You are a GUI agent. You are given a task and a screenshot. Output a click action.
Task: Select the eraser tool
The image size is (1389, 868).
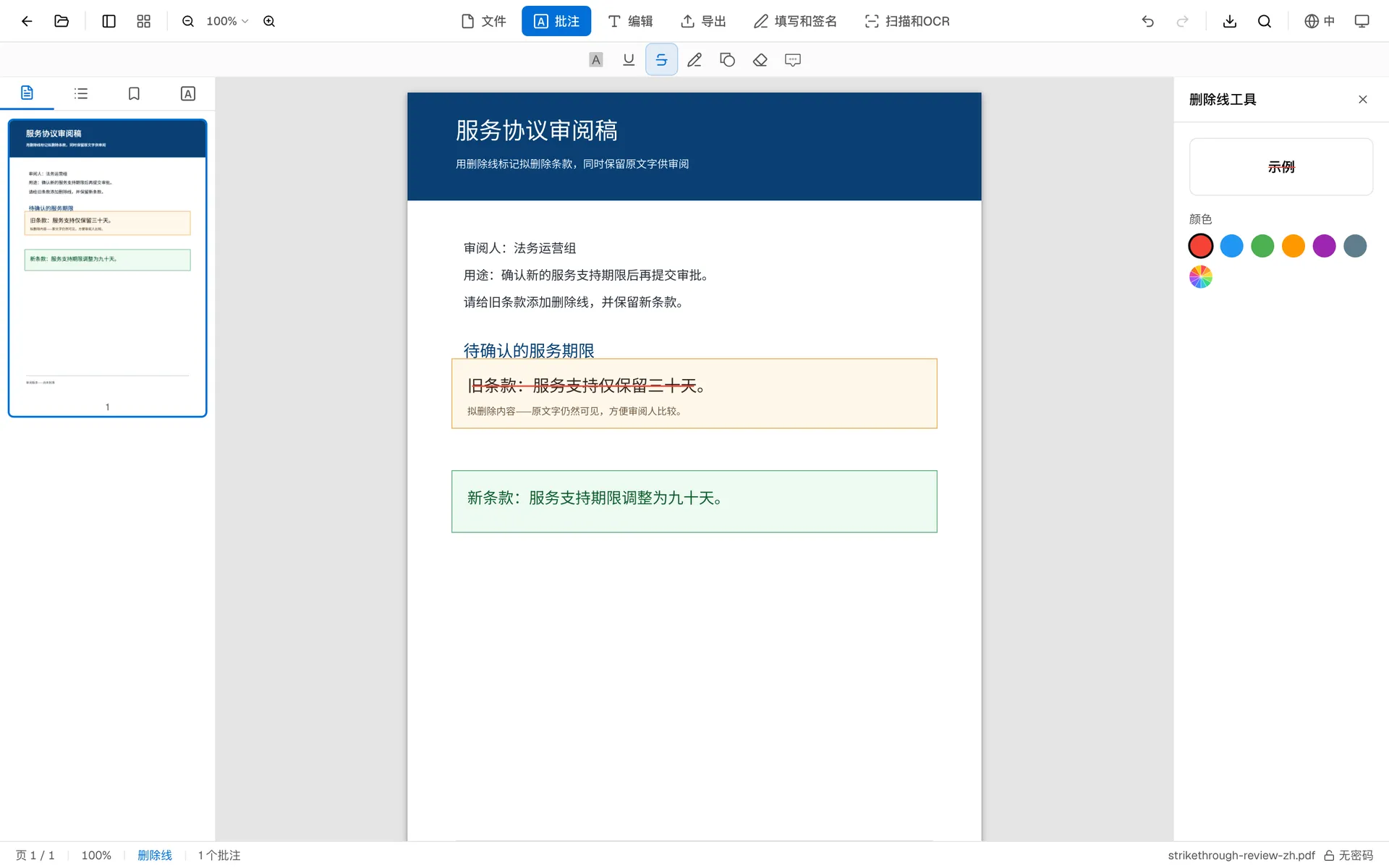pos(760,60)
